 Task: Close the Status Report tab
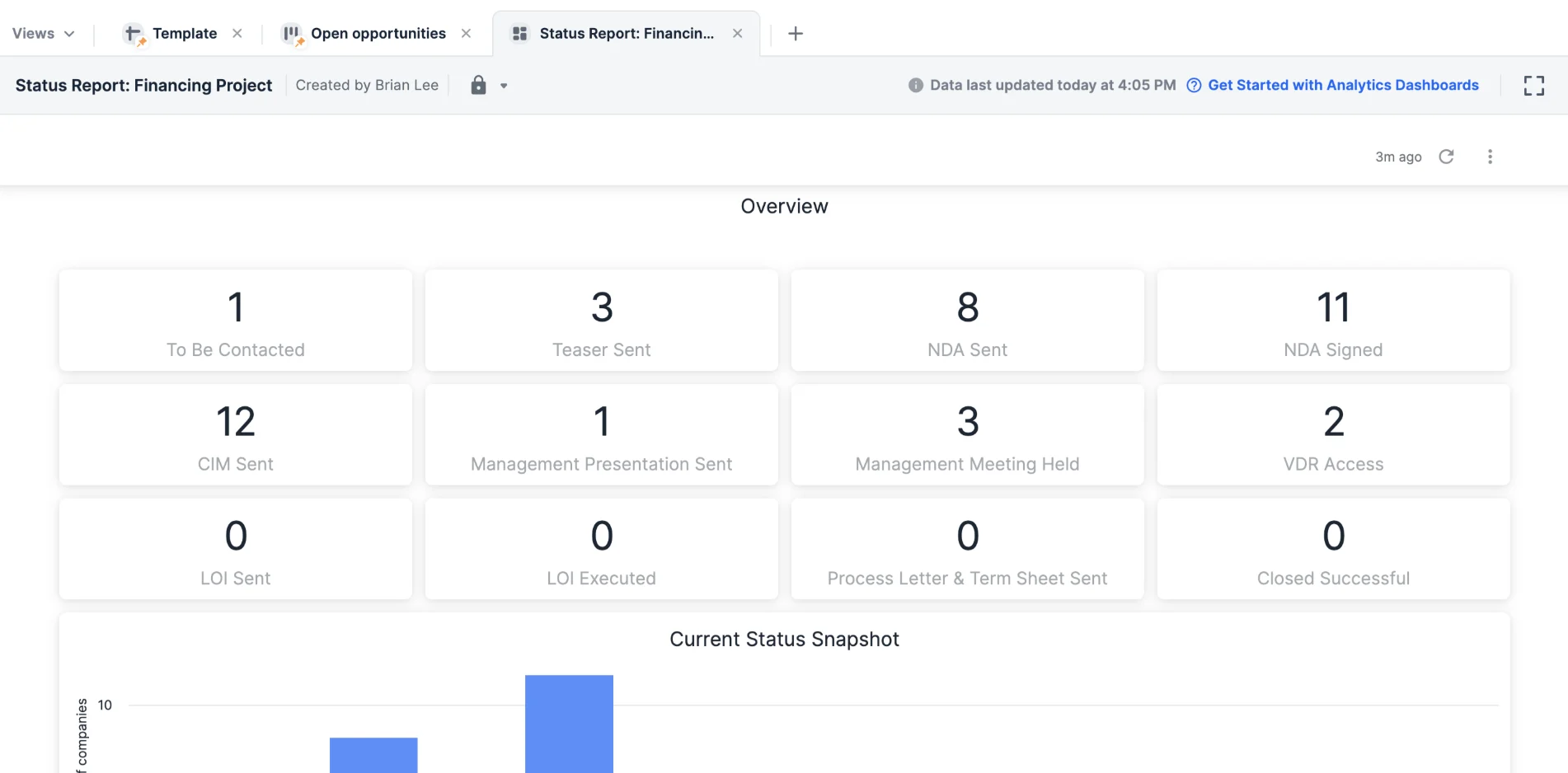[738, 34]
